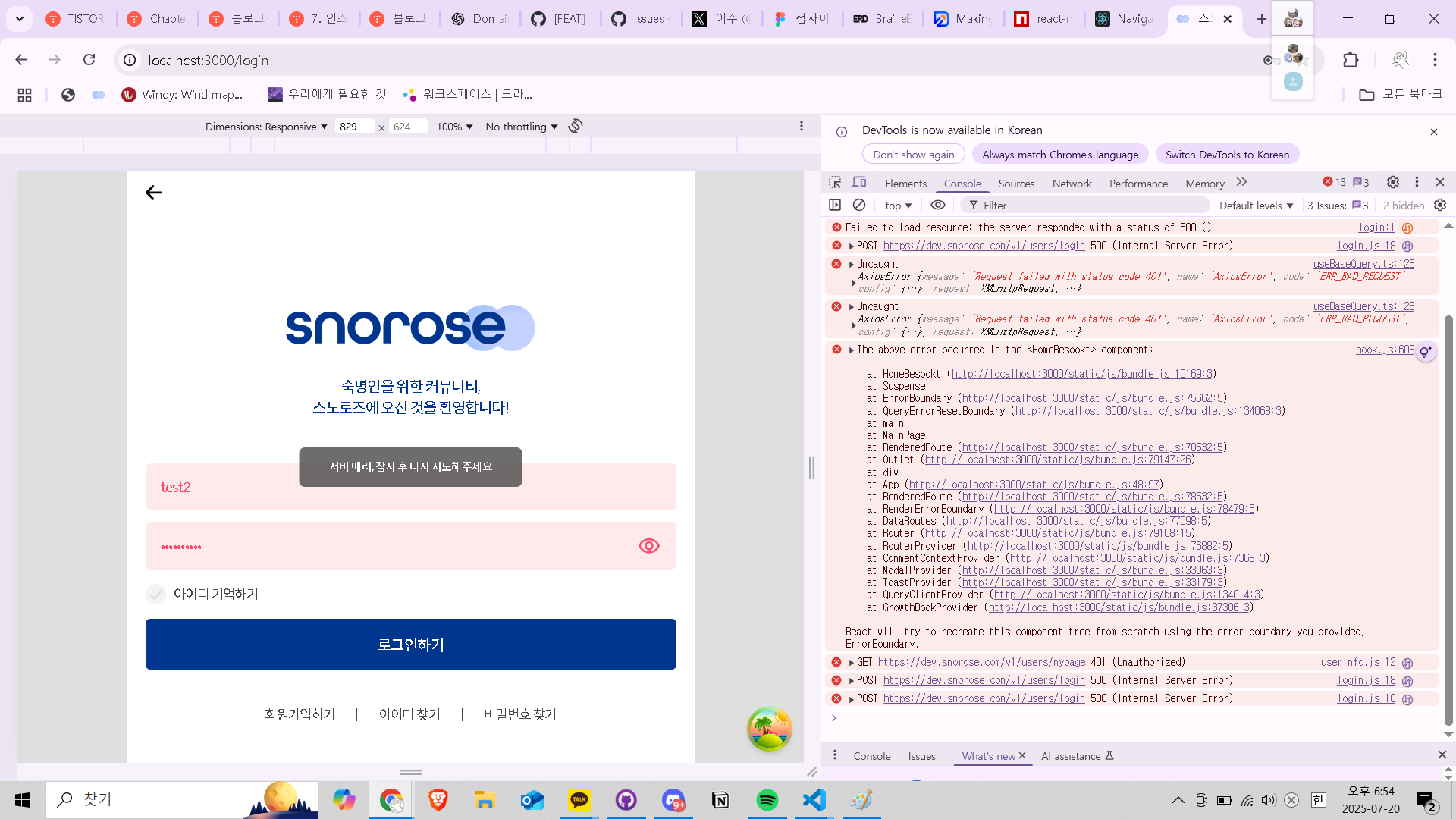Switch to the Network tab
This screenshot has width=1456, height=819.
1072,184
